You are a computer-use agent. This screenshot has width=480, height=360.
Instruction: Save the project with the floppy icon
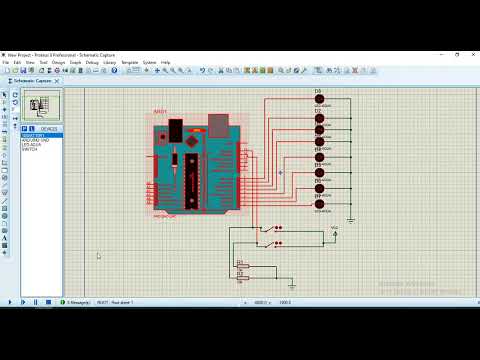pyautogui.click(x=23, y=70)
